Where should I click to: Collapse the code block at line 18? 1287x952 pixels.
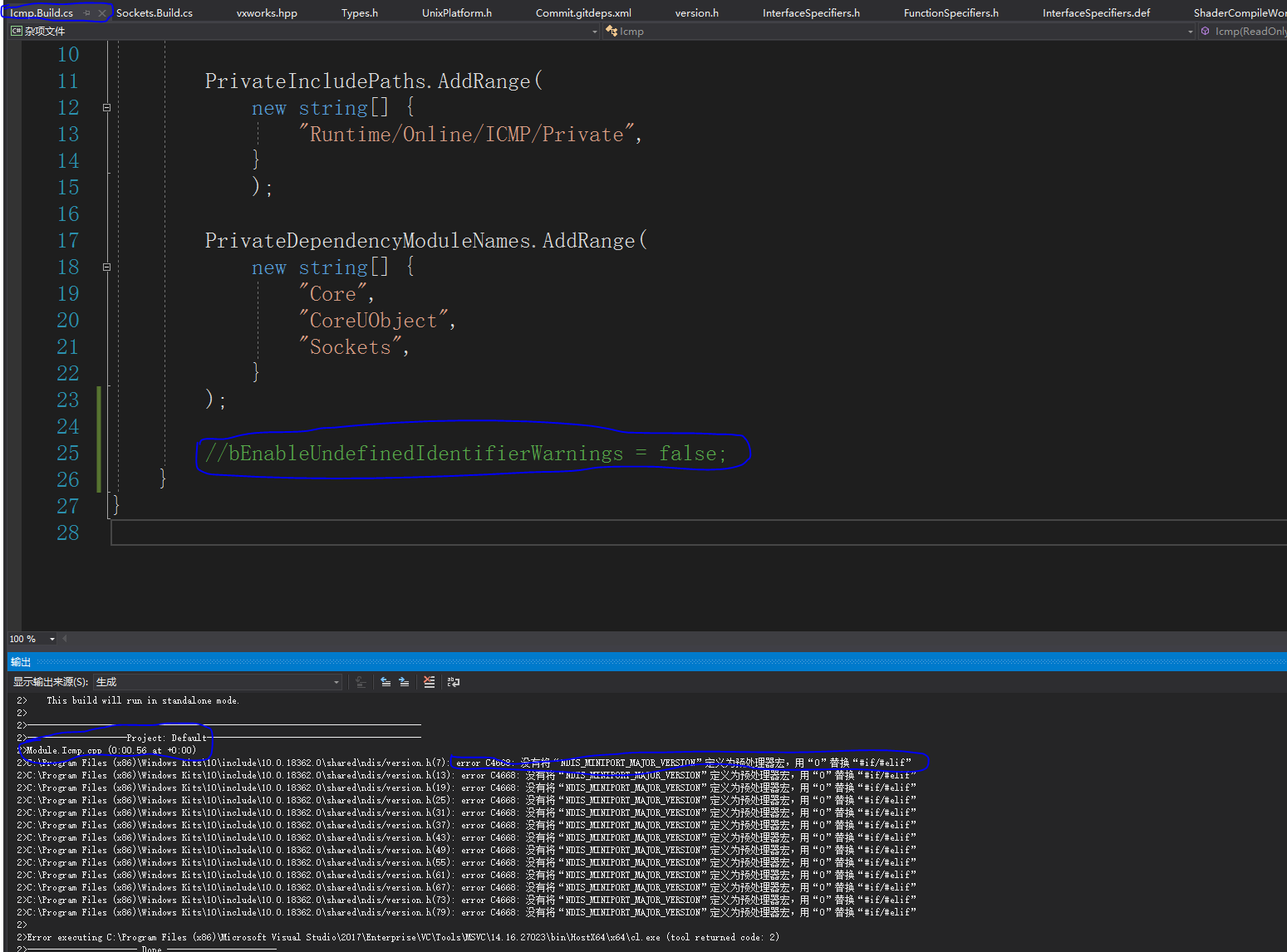[106, 267]
